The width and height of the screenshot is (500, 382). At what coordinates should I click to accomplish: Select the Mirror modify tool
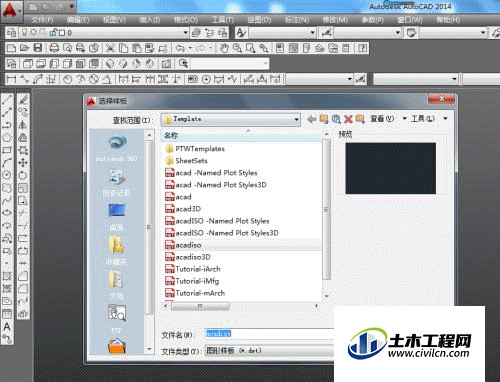23,125
